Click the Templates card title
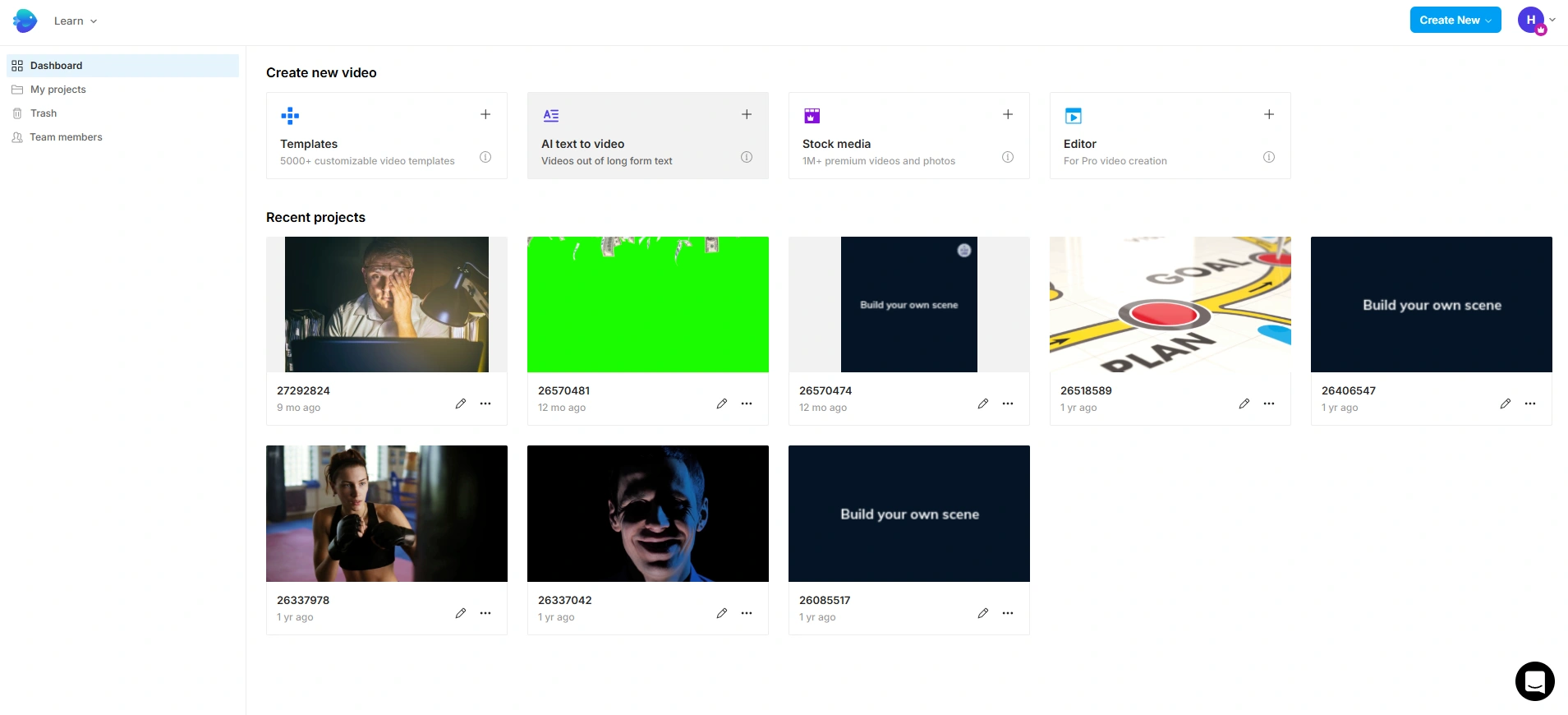This screenshot has width=1568, height=715. 309,144
